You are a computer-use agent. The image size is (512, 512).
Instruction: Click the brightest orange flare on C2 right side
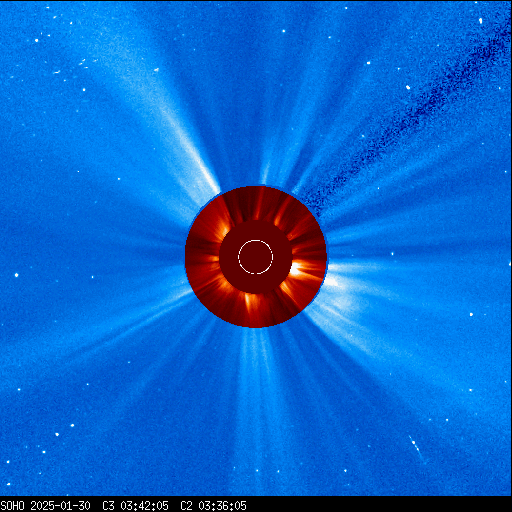point(296,269)
